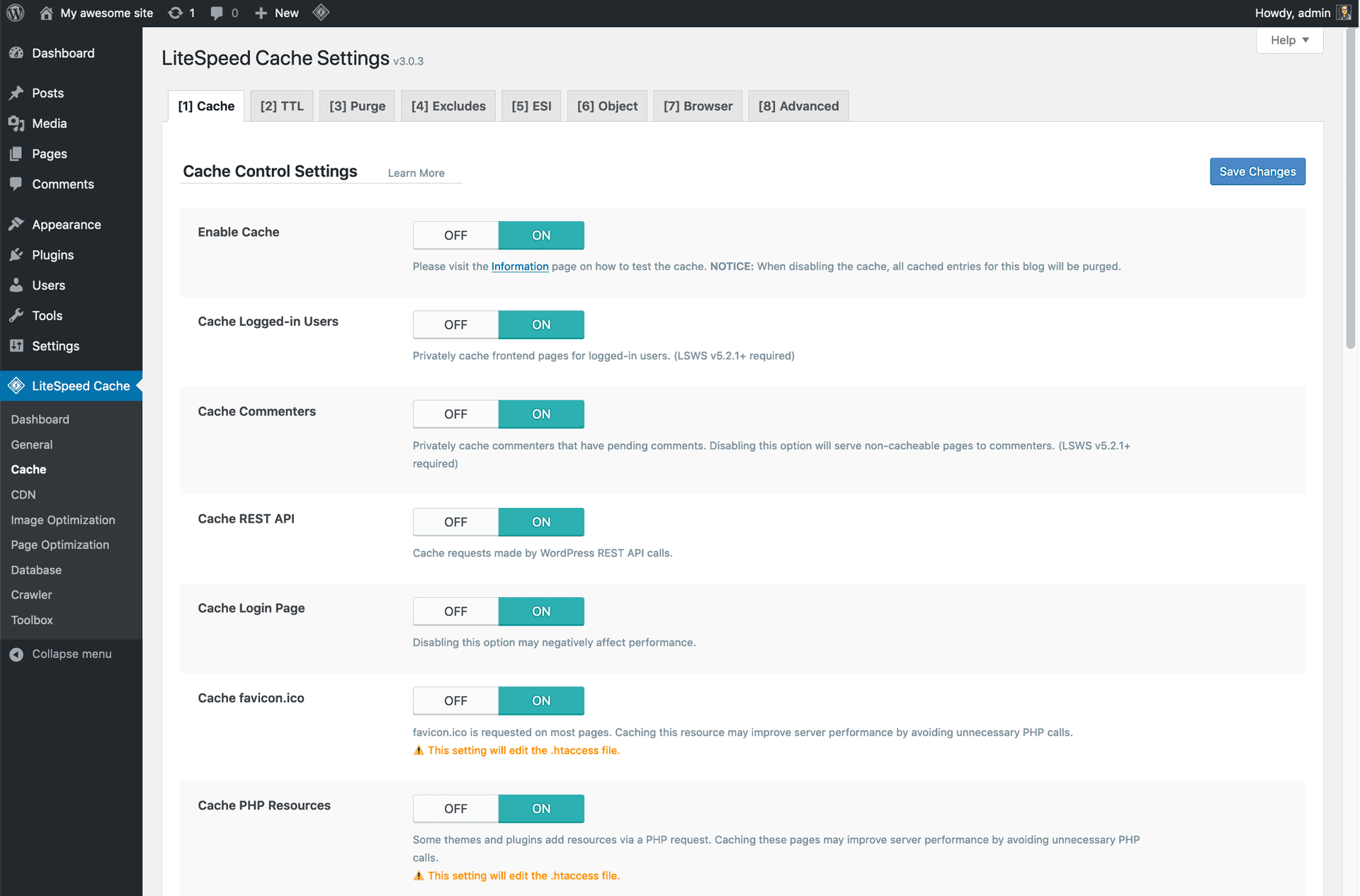Disable Cache Logged-in Users
This screenshot has width=1360, height=896.
[x=455, y=324]
